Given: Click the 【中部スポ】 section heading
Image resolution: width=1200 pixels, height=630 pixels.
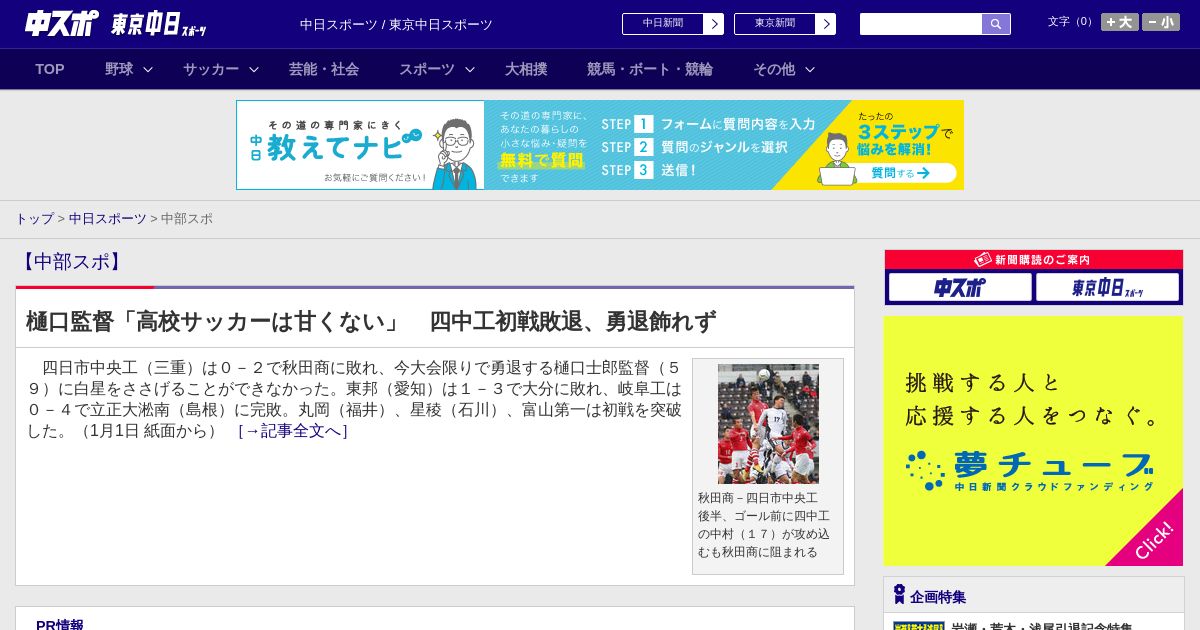Looking at the screenshot, I should 70,262.
